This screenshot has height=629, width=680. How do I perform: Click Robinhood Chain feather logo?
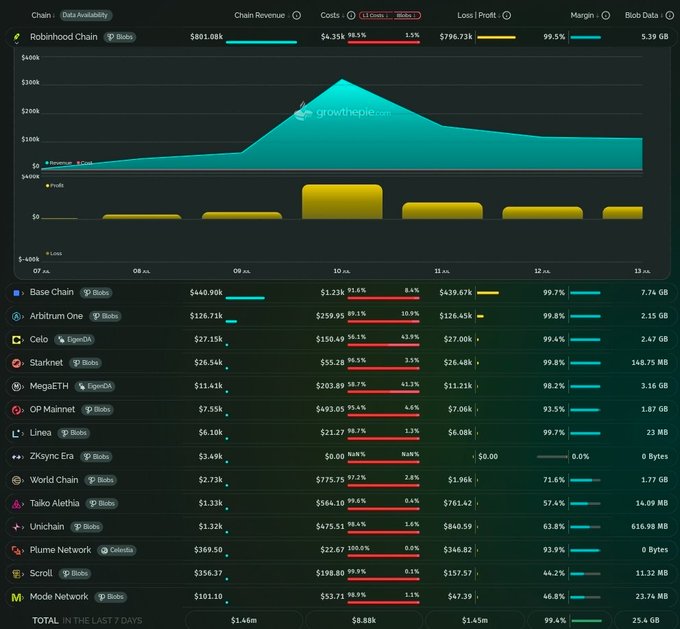click(x=16, y=37)
